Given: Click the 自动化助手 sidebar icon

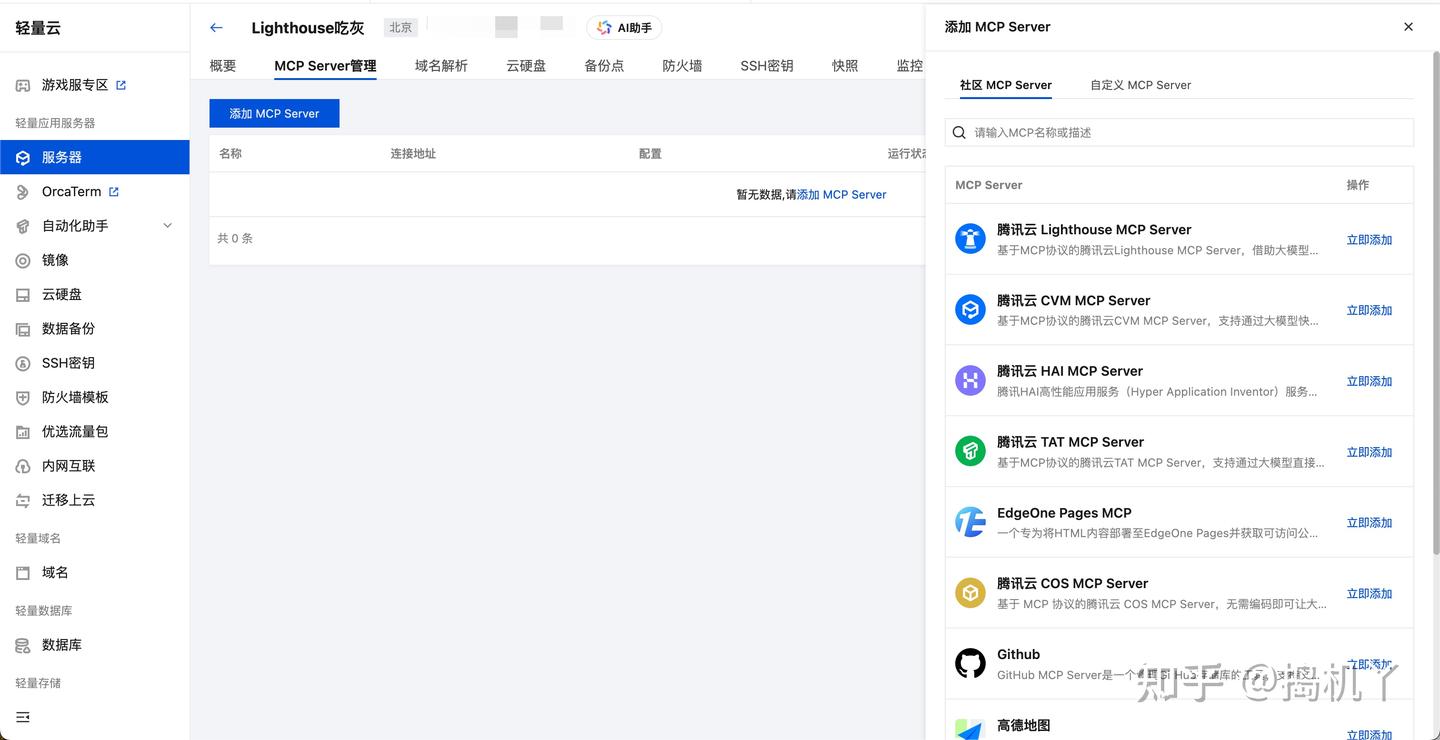Looking at the screenshot, I should click(x=22, y=226).
